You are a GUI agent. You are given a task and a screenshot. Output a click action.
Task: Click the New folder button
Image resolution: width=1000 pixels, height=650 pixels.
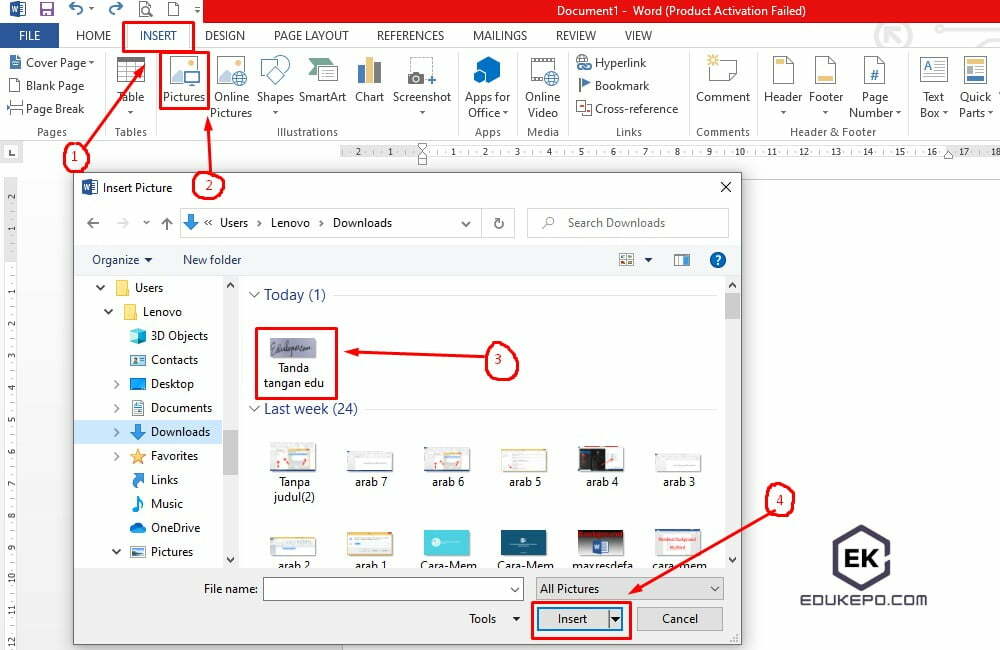pos(211,259)
